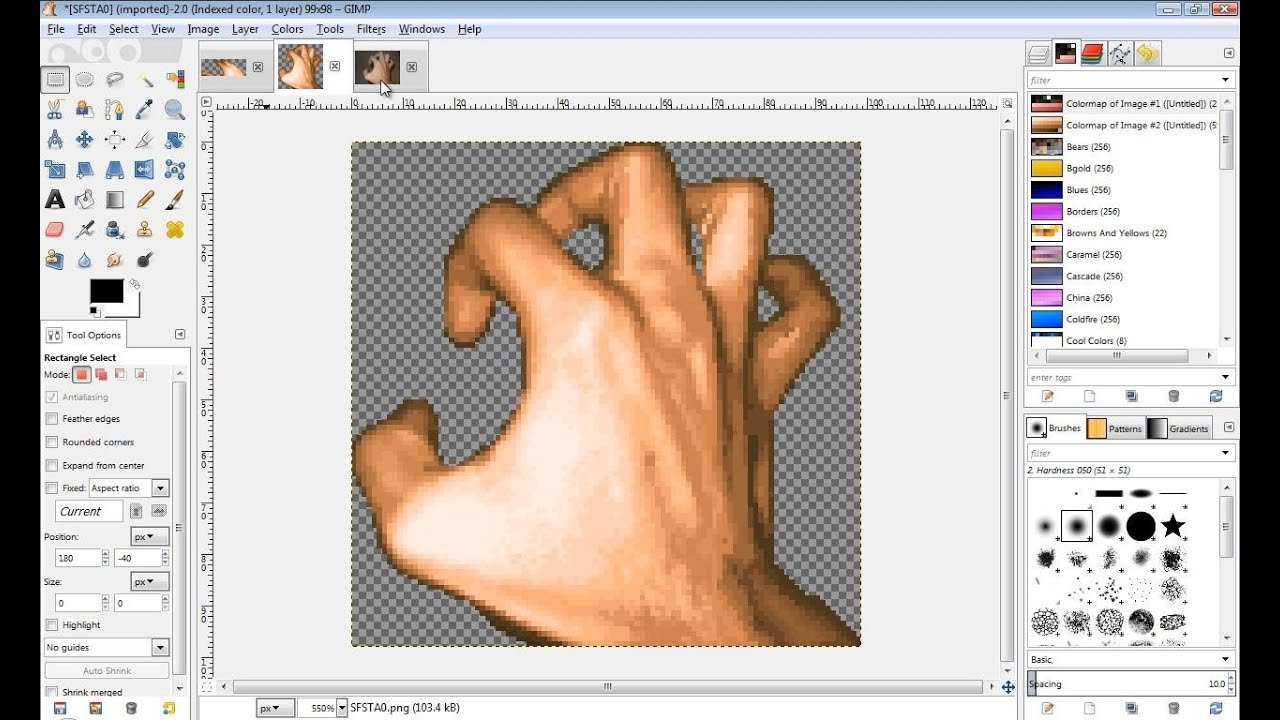
Task: Open the No guides dropdown
Action: click(x=107, y=647)
